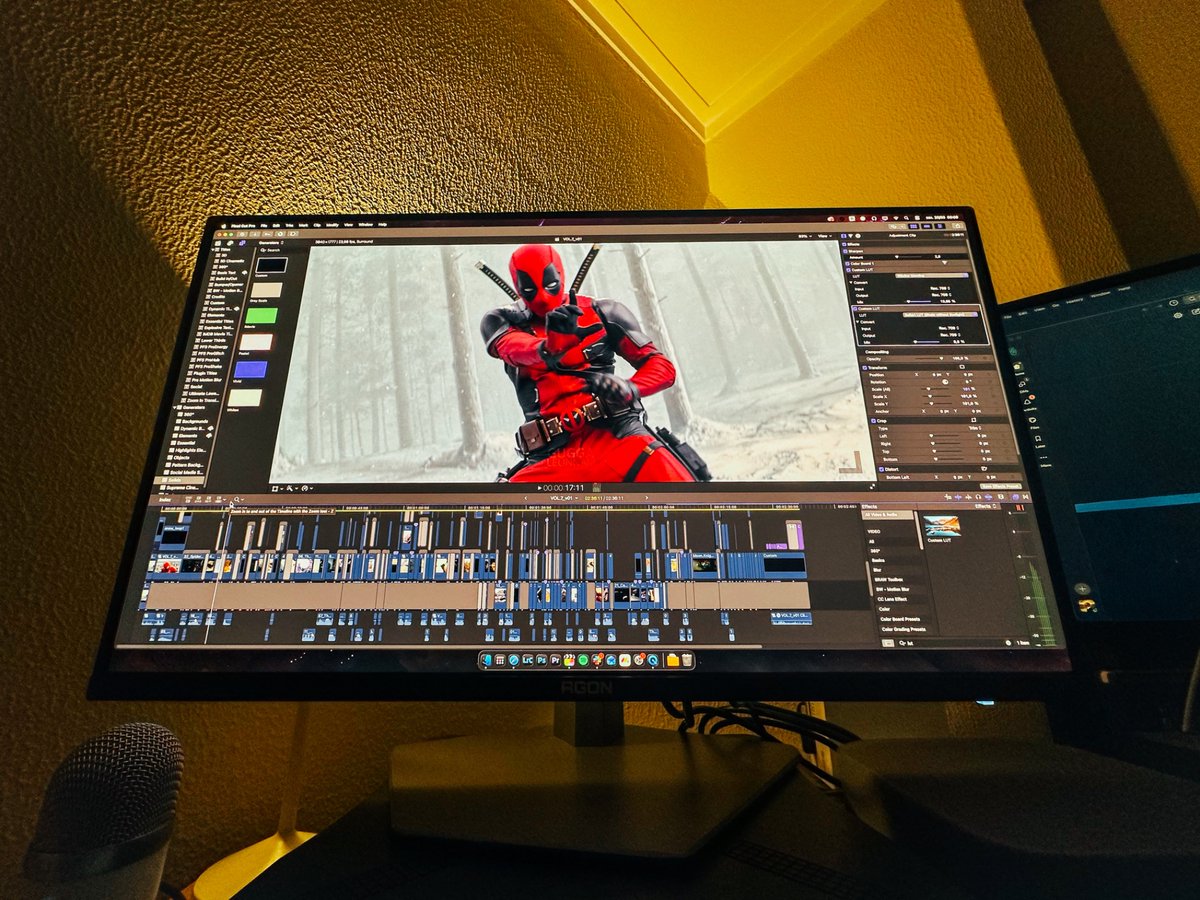Open the Transform tool dropdown under viewer
The width and height of the screenshot is (1200, 900).
[x=276, y=488]
